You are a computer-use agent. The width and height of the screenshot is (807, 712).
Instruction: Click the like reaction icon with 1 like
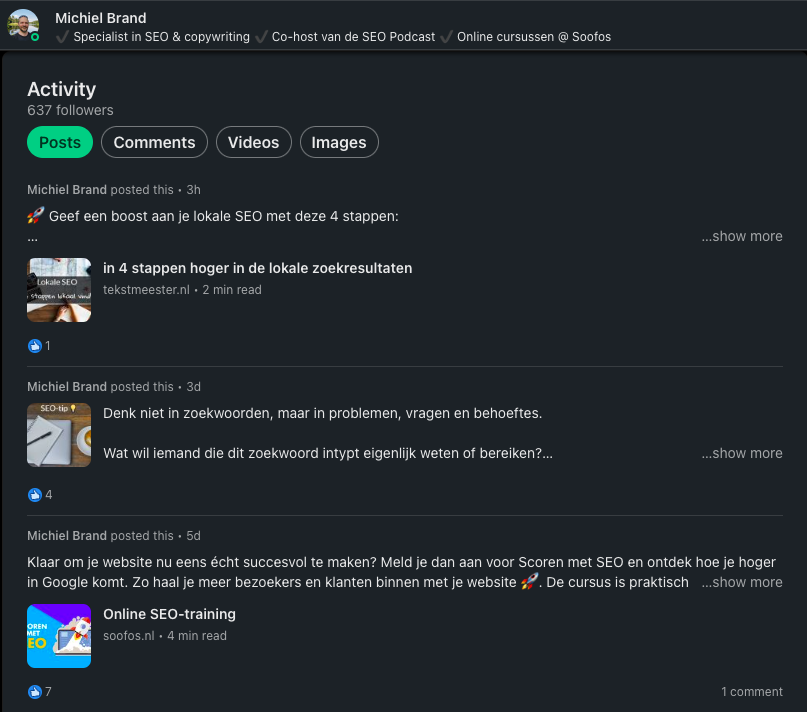click(34, 346)
